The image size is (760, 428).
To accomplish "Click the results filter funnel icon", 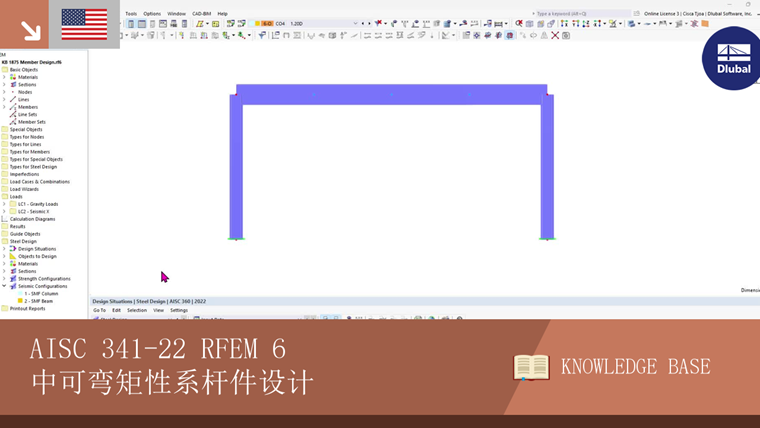I will tap(262, 35).
